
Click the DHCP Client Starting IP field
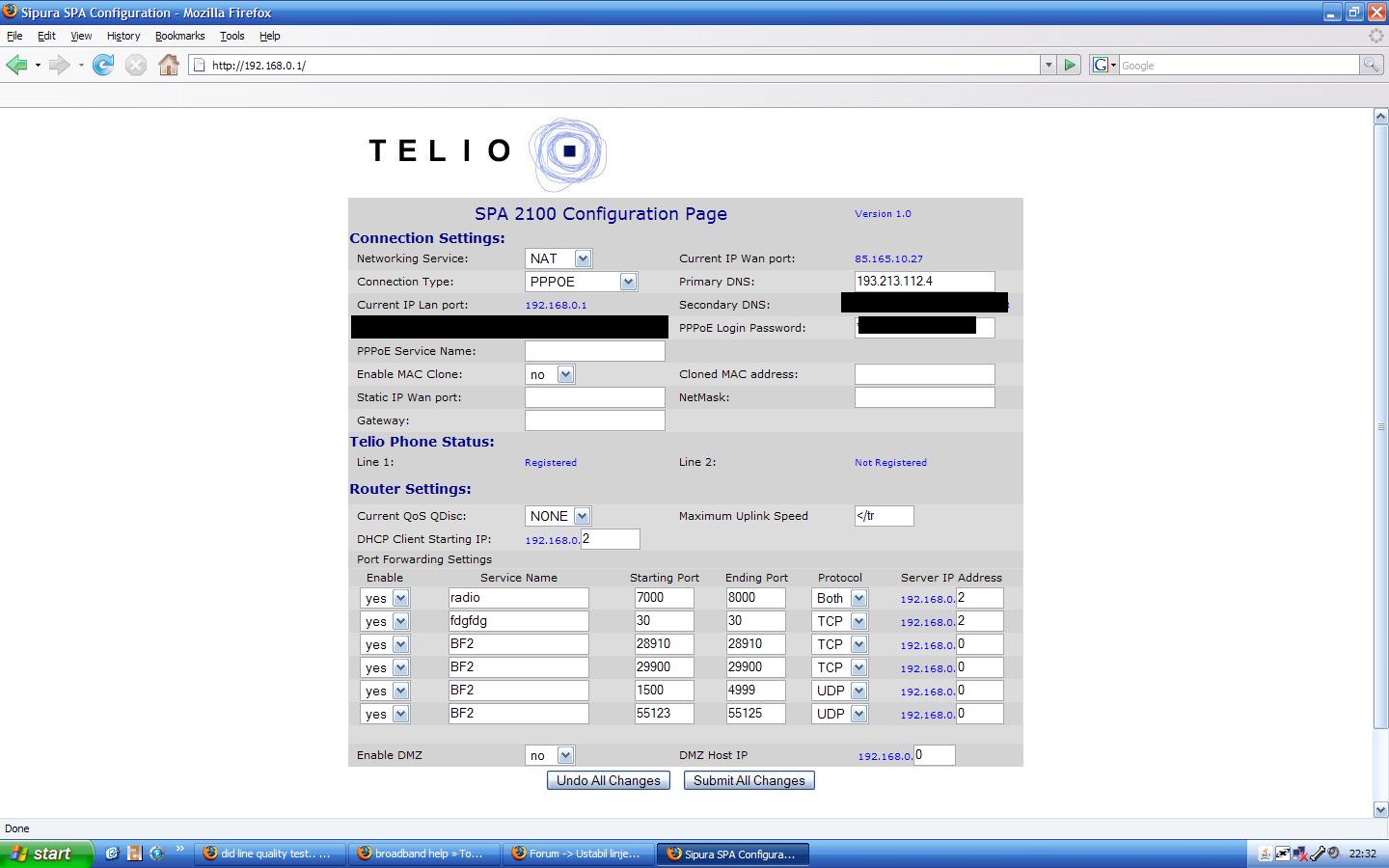tap(610, 539)
